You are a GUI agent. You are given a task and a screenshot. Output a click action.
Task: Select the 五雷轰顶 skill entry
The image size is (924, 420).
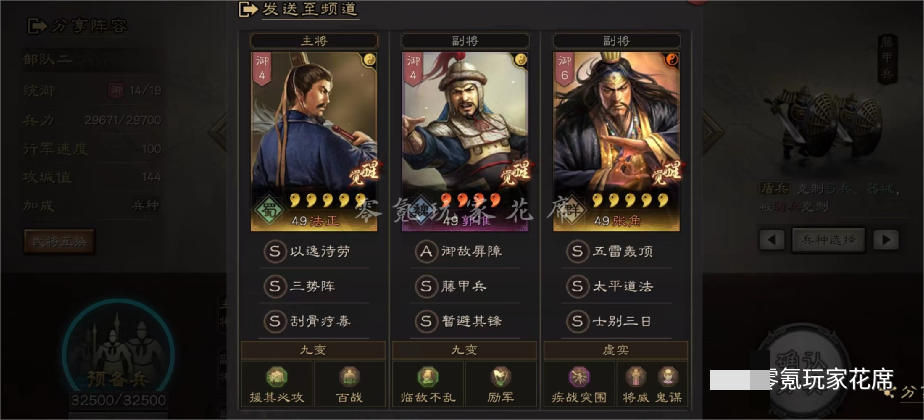616,252
